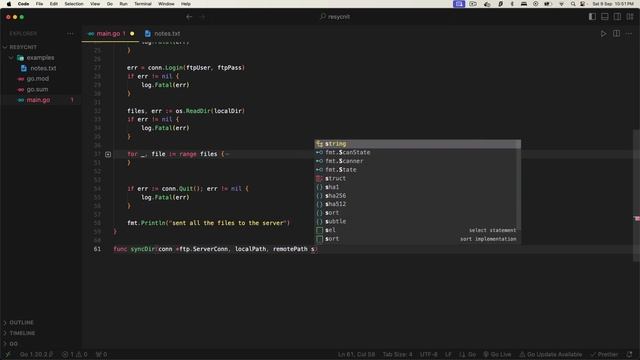Screen dimensions: 640x360
Task: Split the editor to the right
Action: coord(616,33)
